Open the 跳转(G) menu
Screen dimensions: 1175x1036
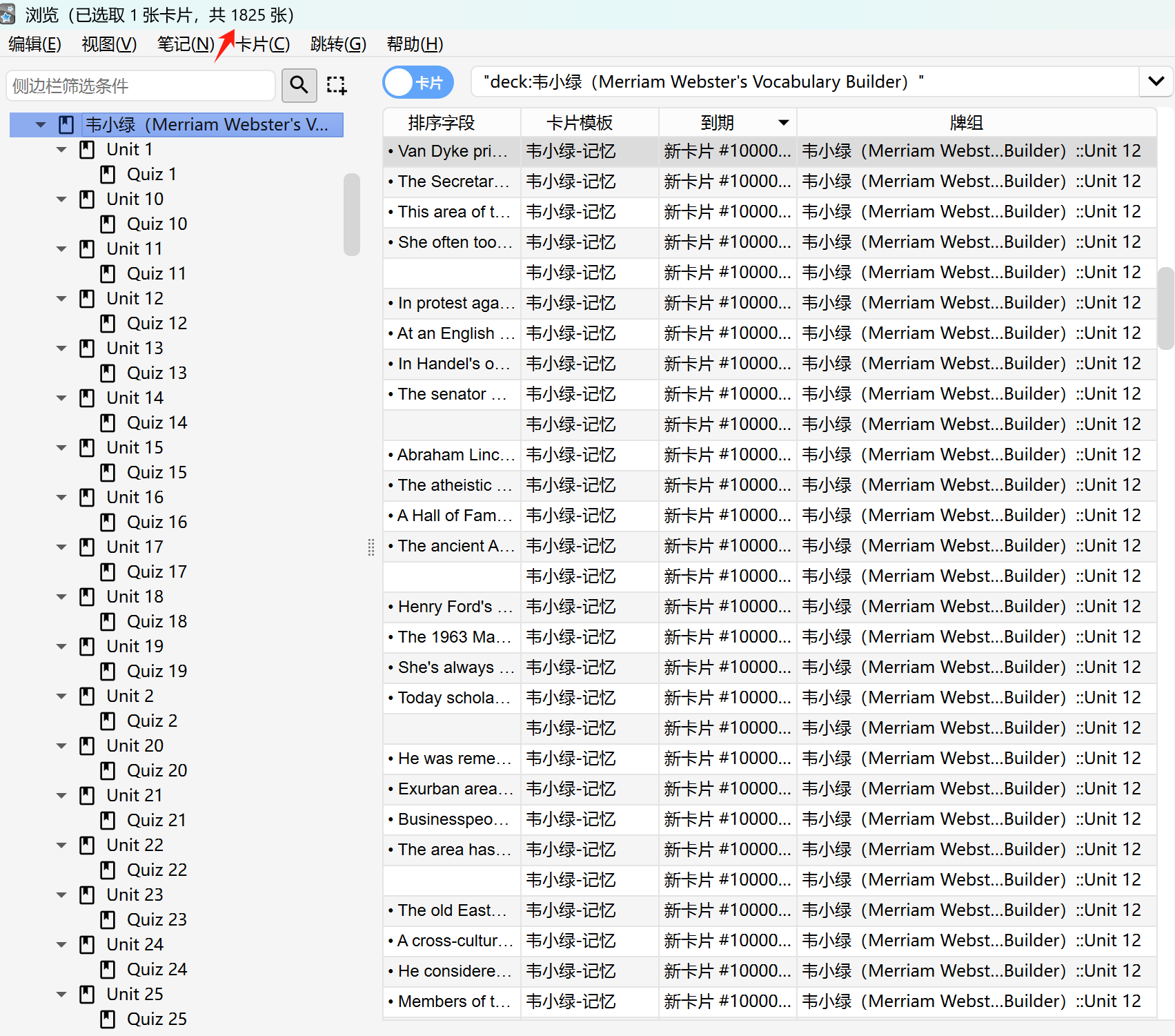coord(338,44)
